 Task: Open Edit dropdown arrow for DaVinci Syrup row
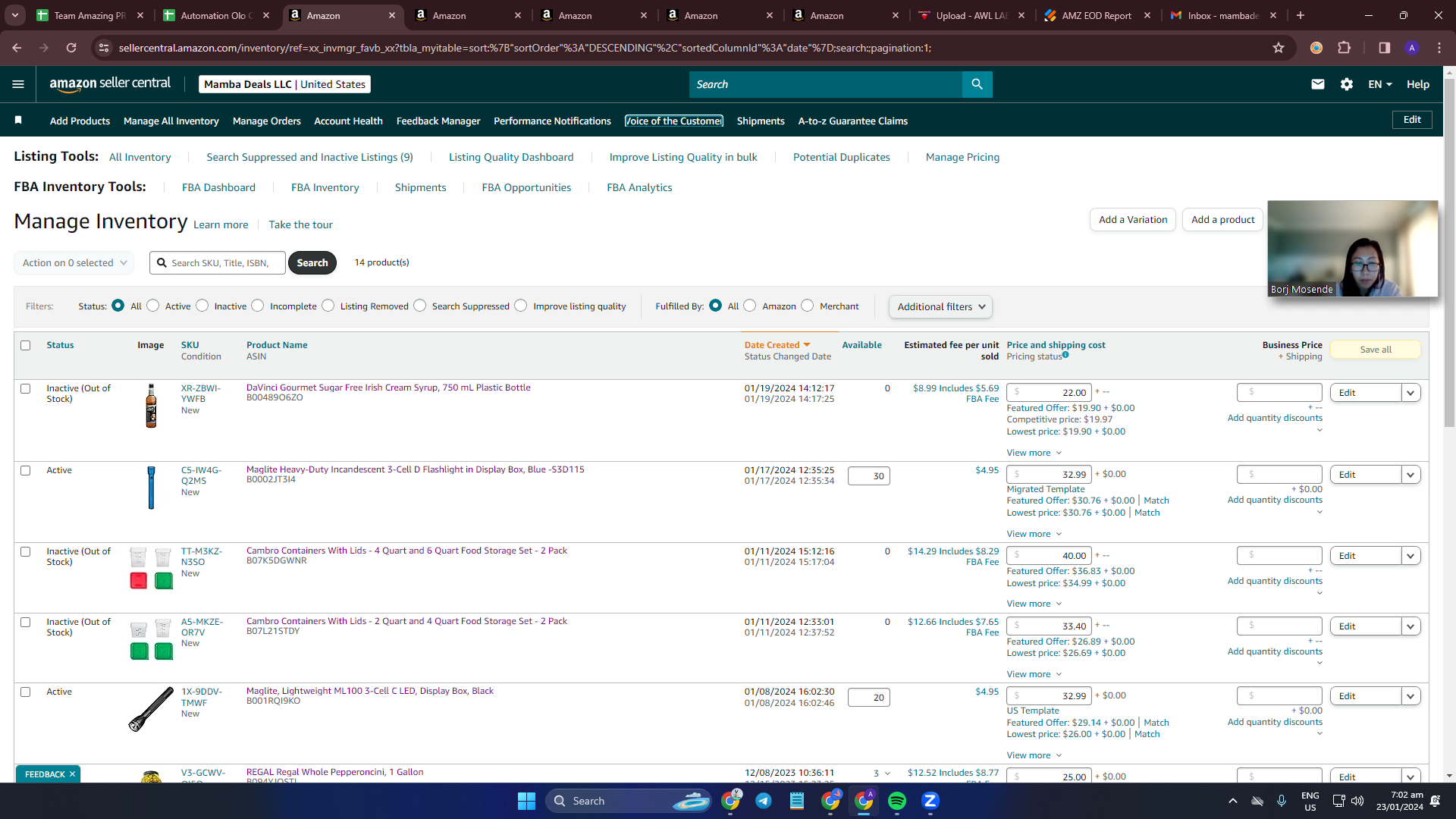(1410, 393)
